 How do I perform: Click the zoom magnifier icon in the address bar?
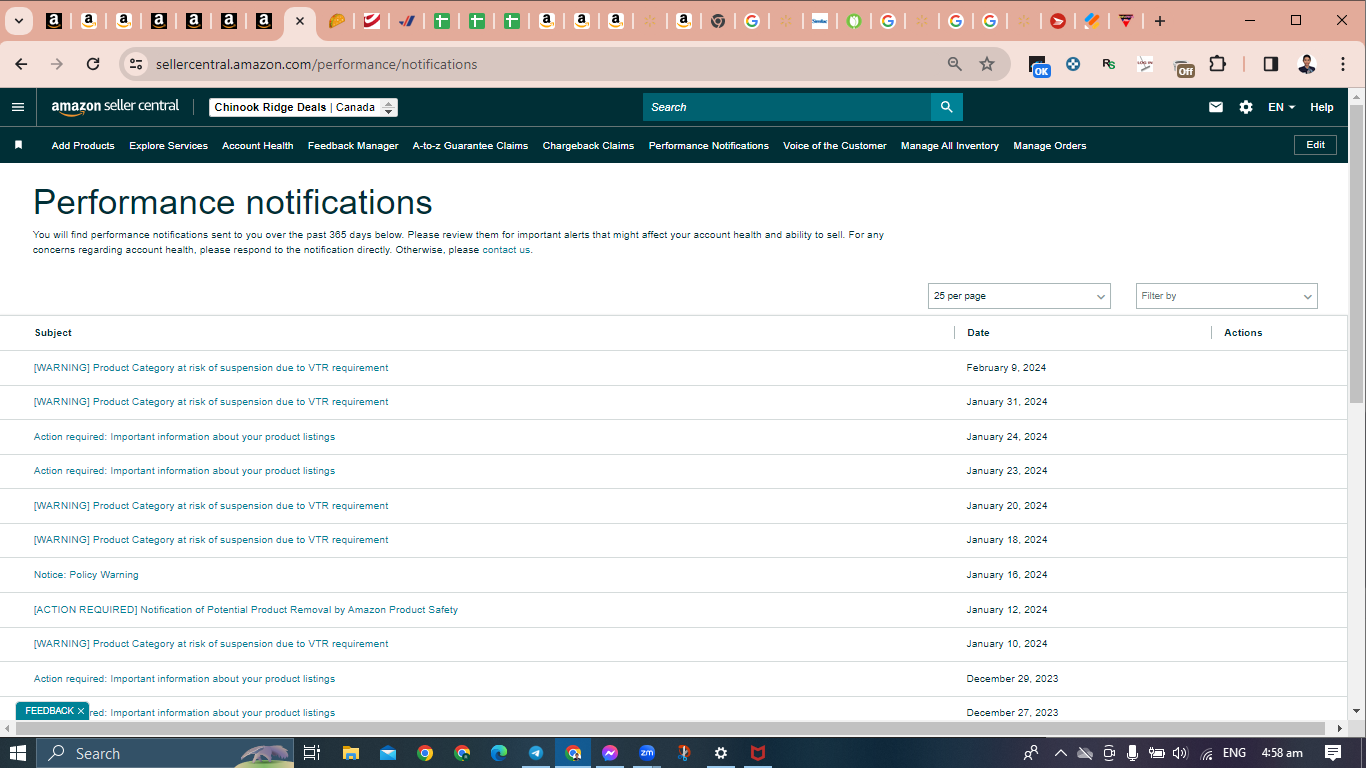pyautogui.click(x=955, y=64)
